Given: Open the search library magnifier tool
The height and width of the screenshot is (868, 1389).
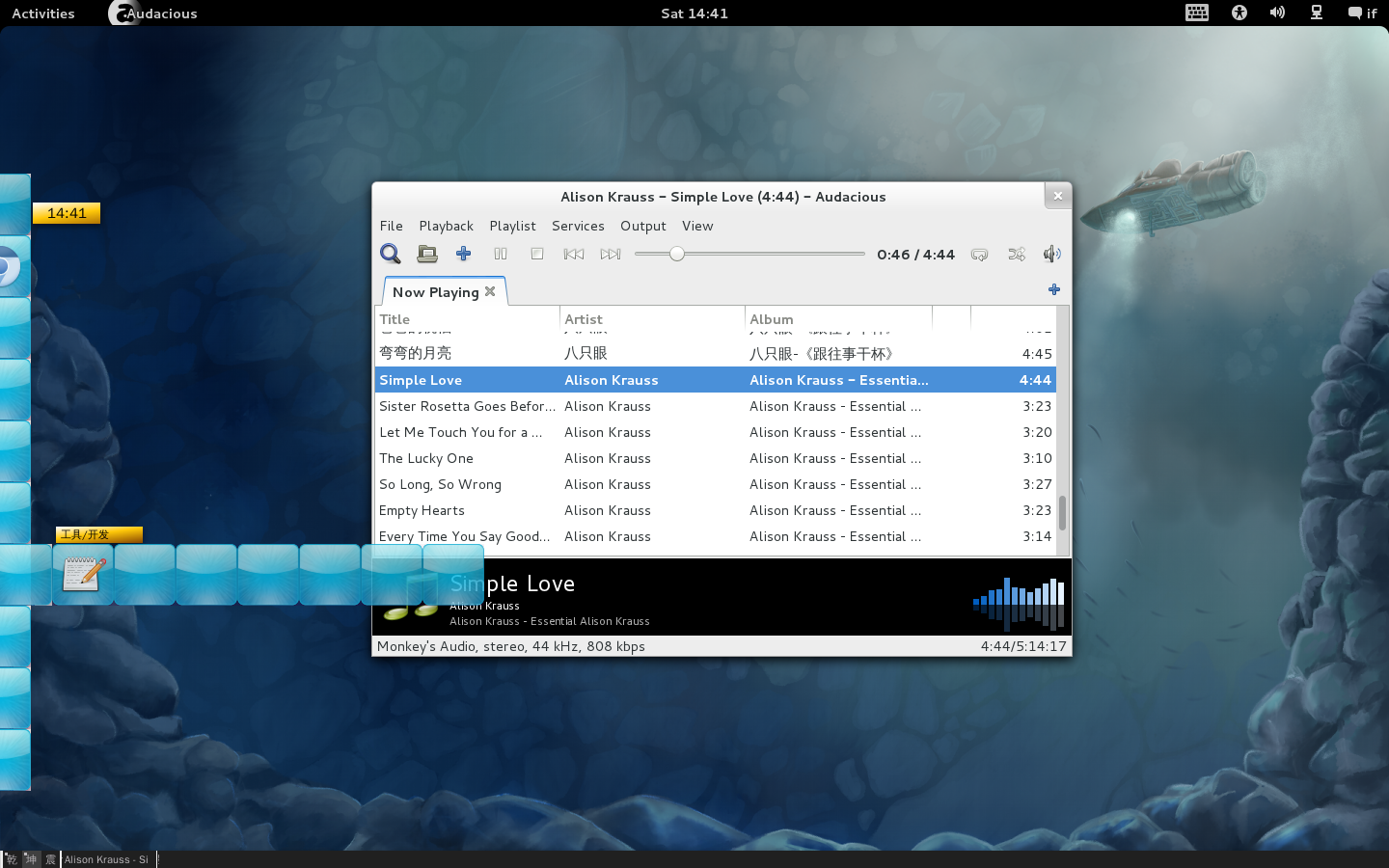Looking at the screenshot, I should click(x=390, y=254).
